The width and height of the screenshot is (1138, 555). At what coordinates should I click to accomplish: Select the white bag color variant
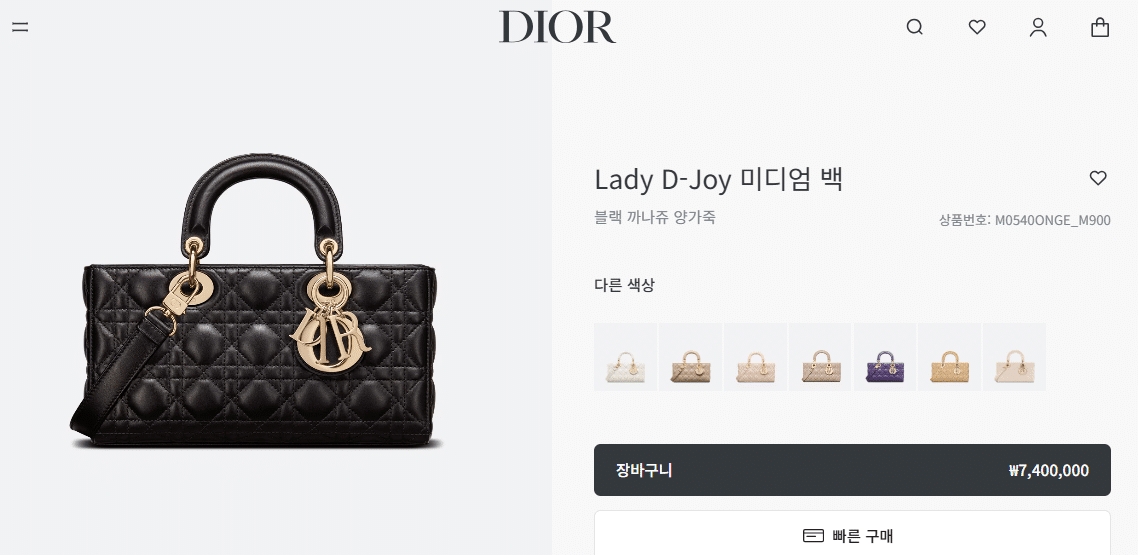(x=626, y=357)
